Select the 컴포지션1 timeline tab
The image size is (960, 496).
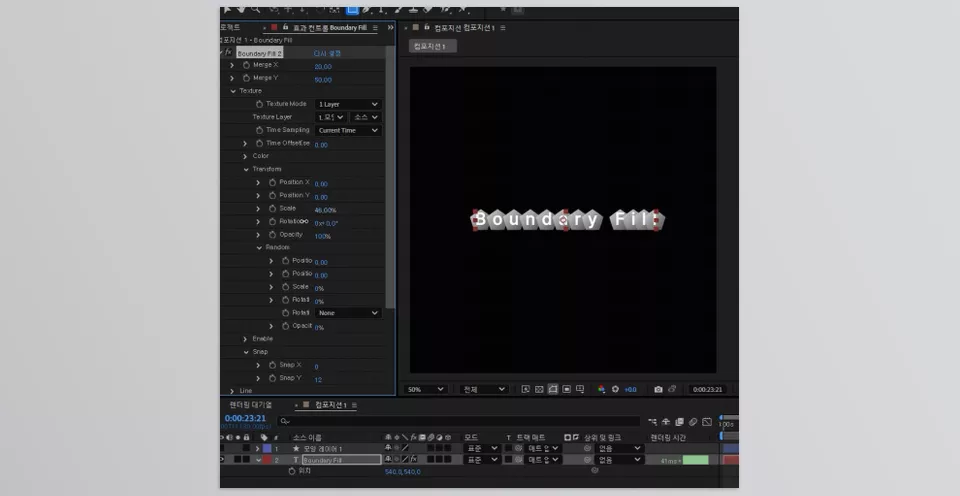tap(331, 405)
